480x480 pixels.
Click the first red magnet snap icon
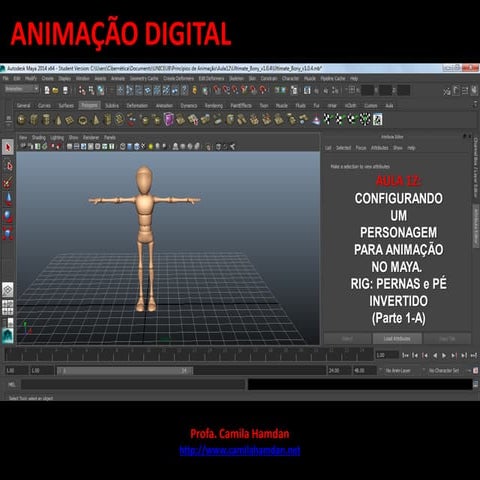click(x=217, y=90)
